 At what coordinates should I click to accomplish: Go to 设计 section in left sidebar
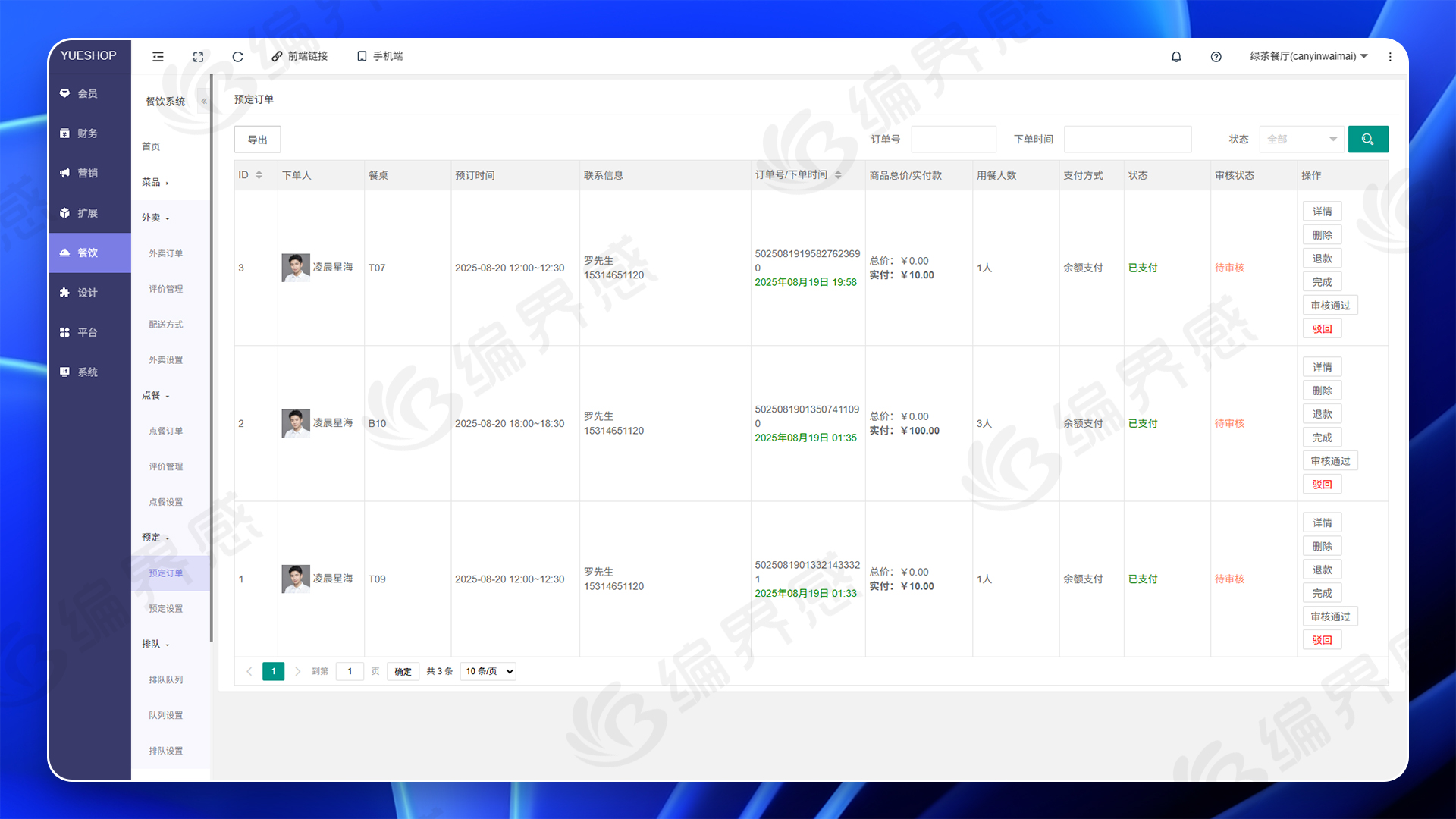point(89,293)
